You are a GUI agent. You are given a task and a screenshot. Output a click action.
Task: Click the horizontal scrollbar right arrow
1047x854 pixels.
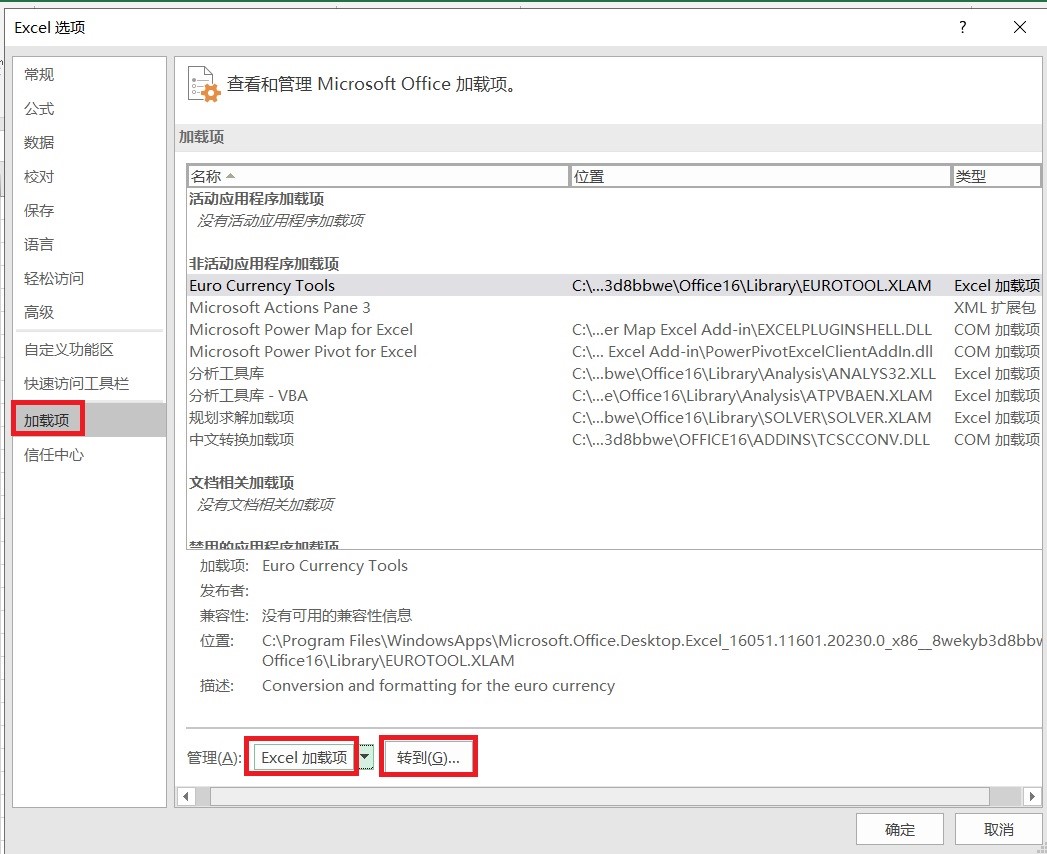click(1032, 796)
